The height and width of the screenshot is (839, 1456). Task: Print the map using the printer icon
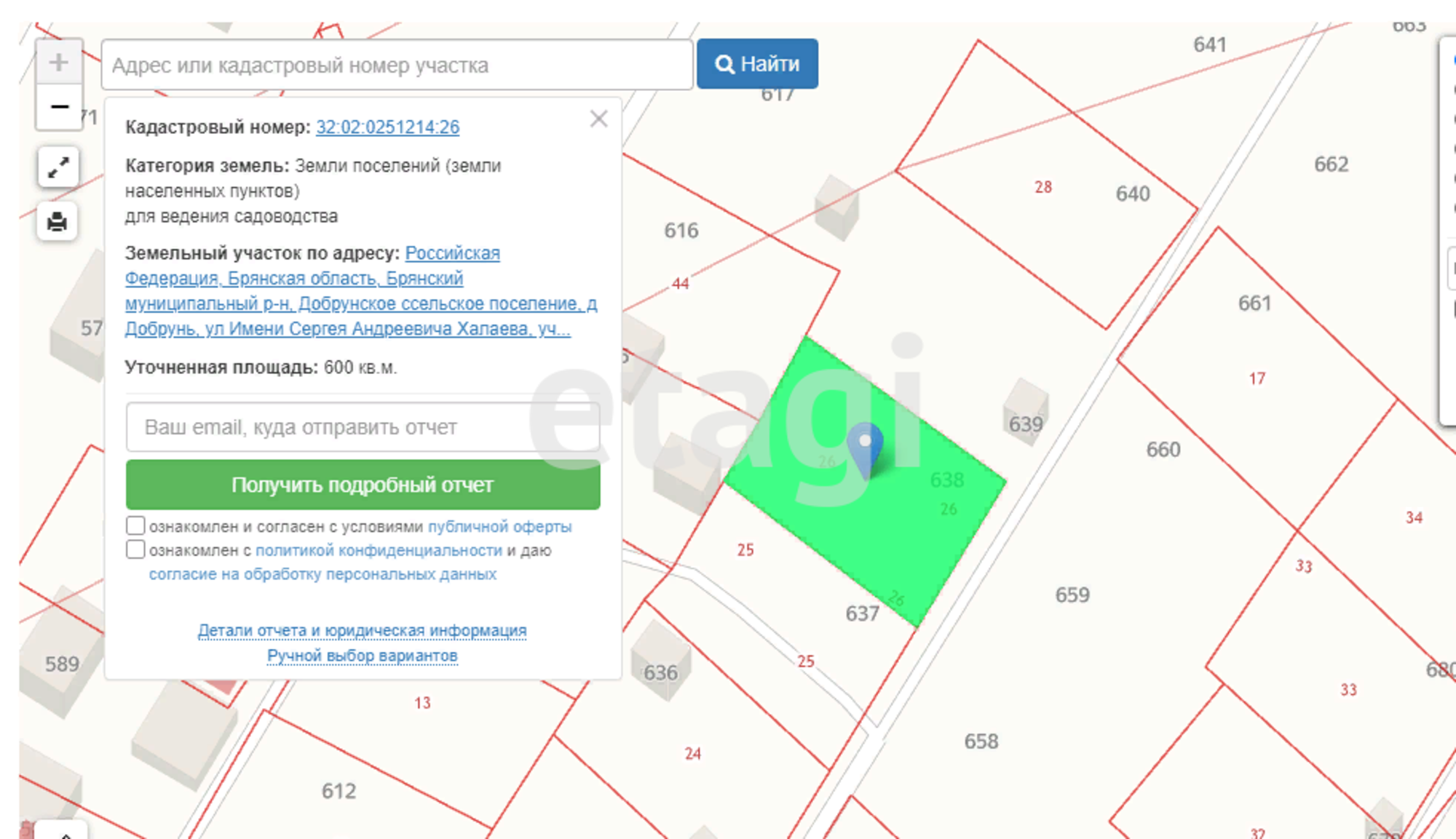coord(58,221)
